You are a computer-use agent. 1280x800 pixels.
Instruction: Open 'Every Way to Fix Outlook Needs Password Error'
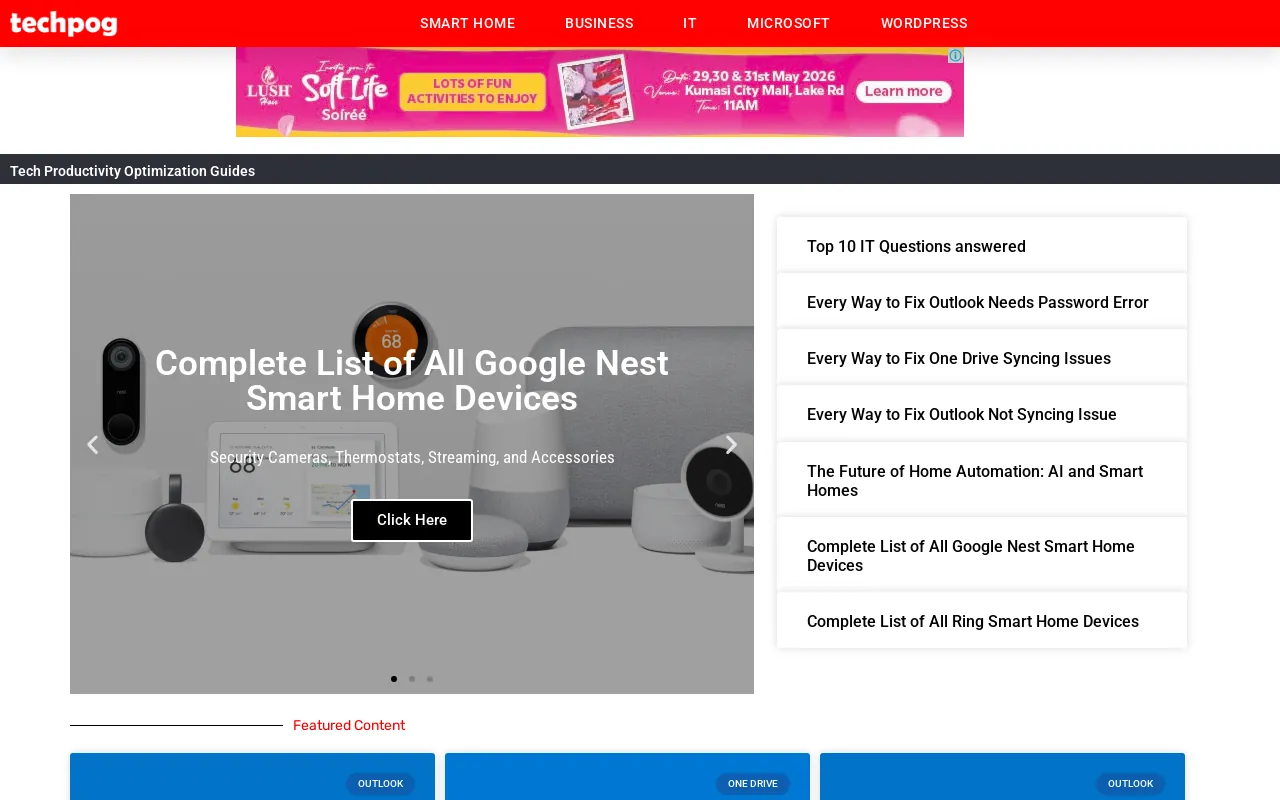978,302
